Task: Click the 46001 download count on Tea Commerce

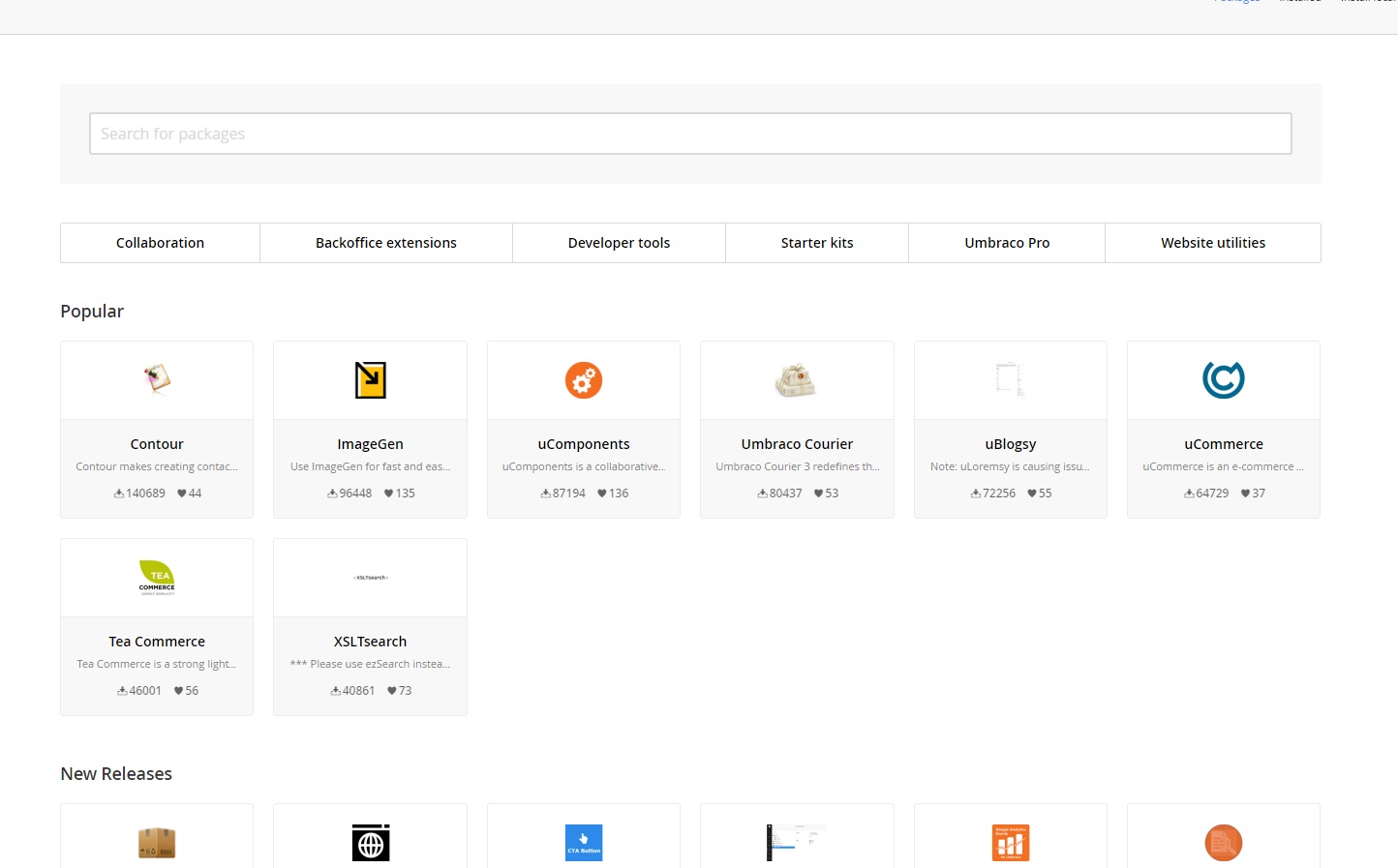Action: point(145,691)
